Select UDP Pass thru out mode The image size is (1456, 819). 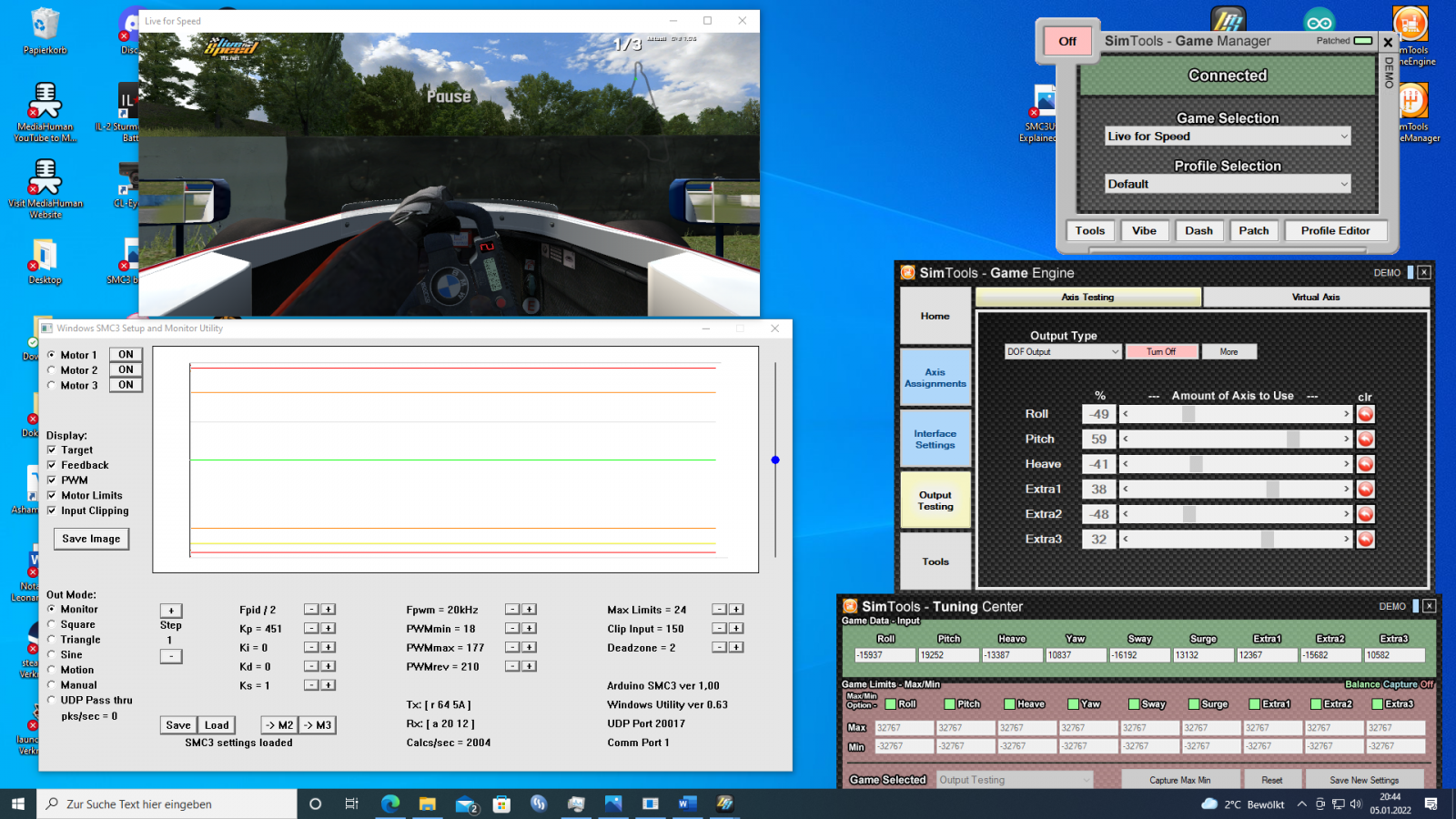[51, 700]
